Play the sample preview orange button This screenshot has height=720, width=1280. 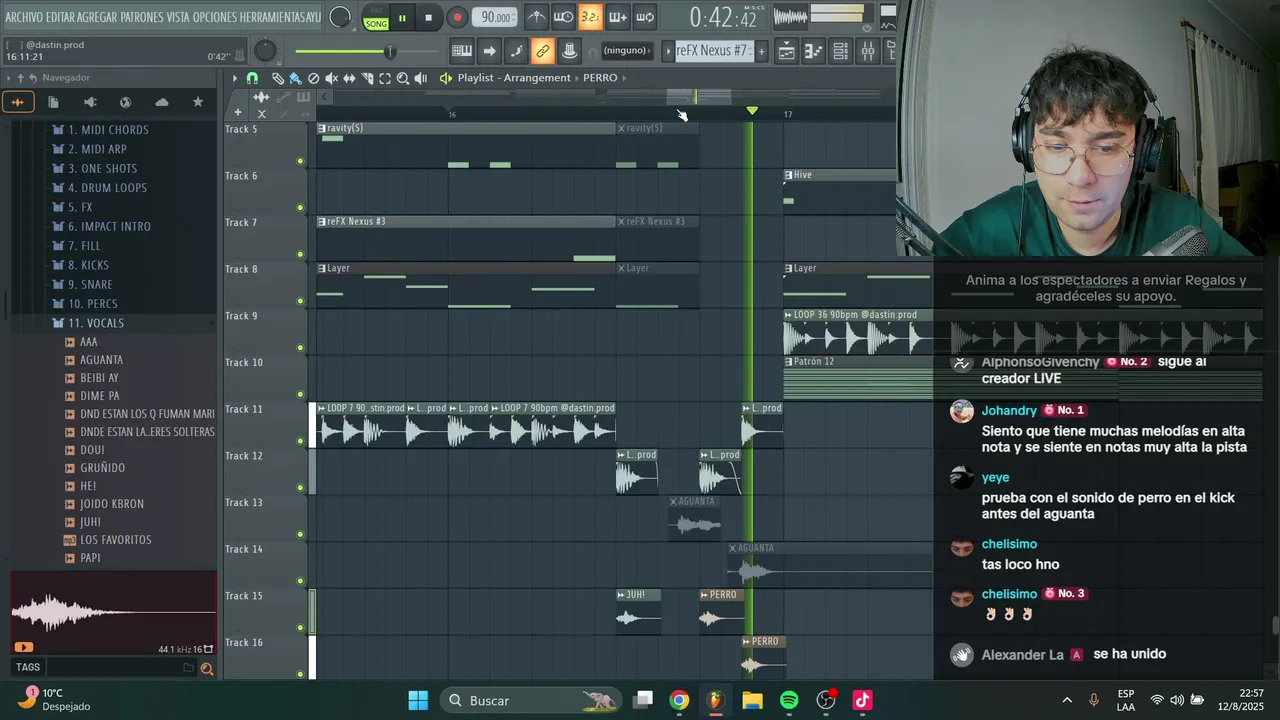24,647
